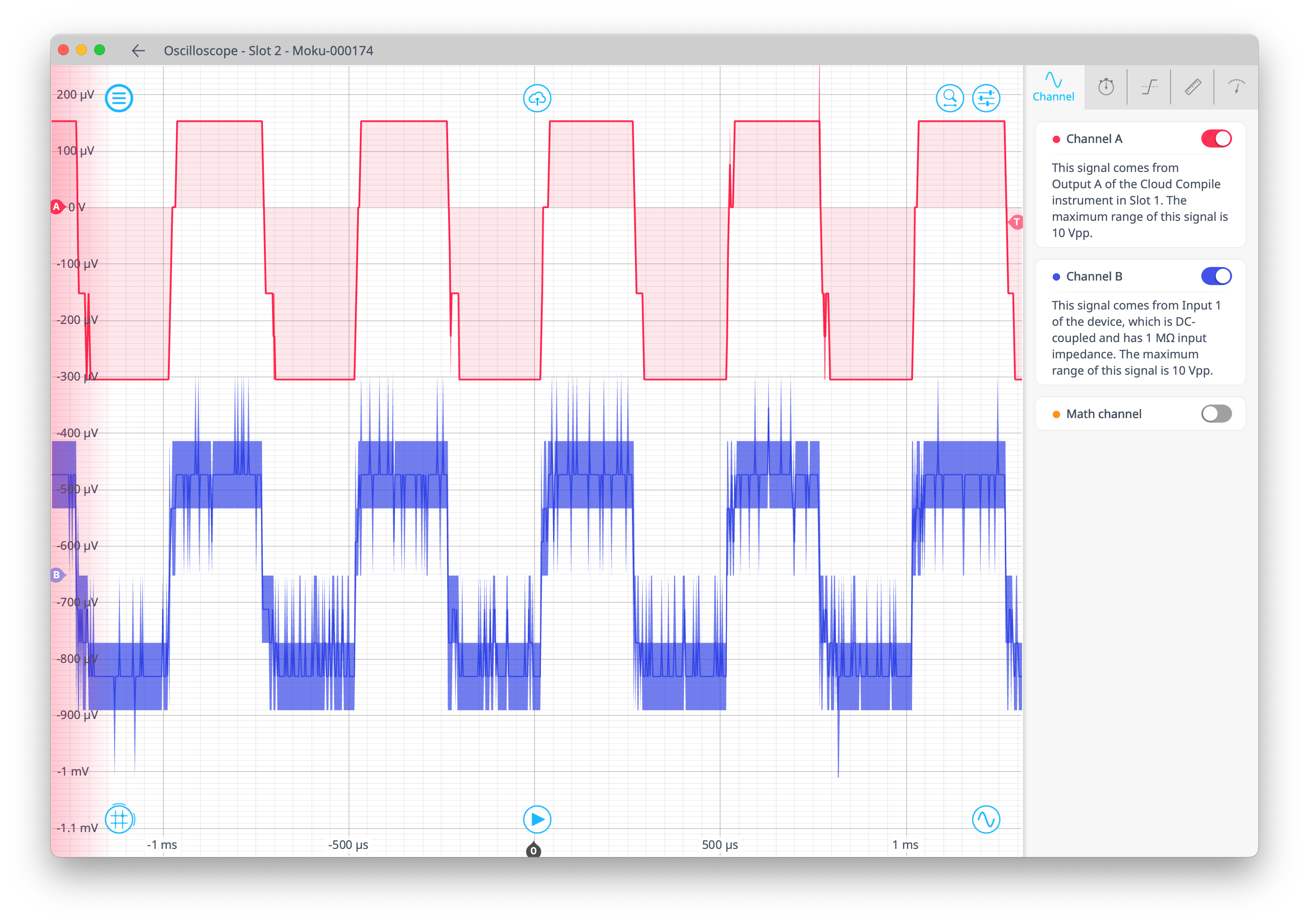Image resolution: width=1309 pixels, height=924 pixels.
Task: Turn off Channel B
Action: (1215, 276)
